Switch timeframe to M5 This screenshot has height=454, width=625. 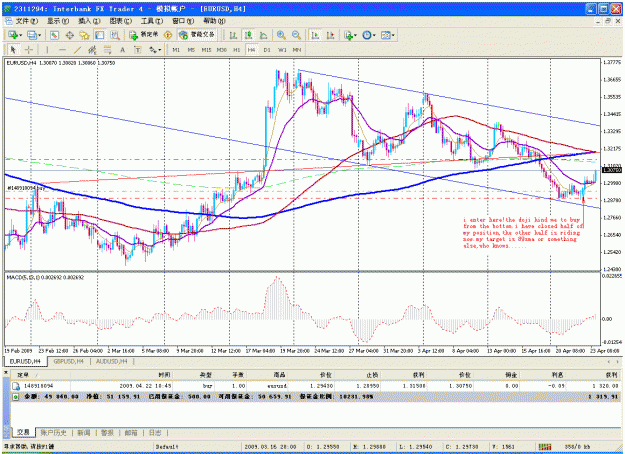191,50
